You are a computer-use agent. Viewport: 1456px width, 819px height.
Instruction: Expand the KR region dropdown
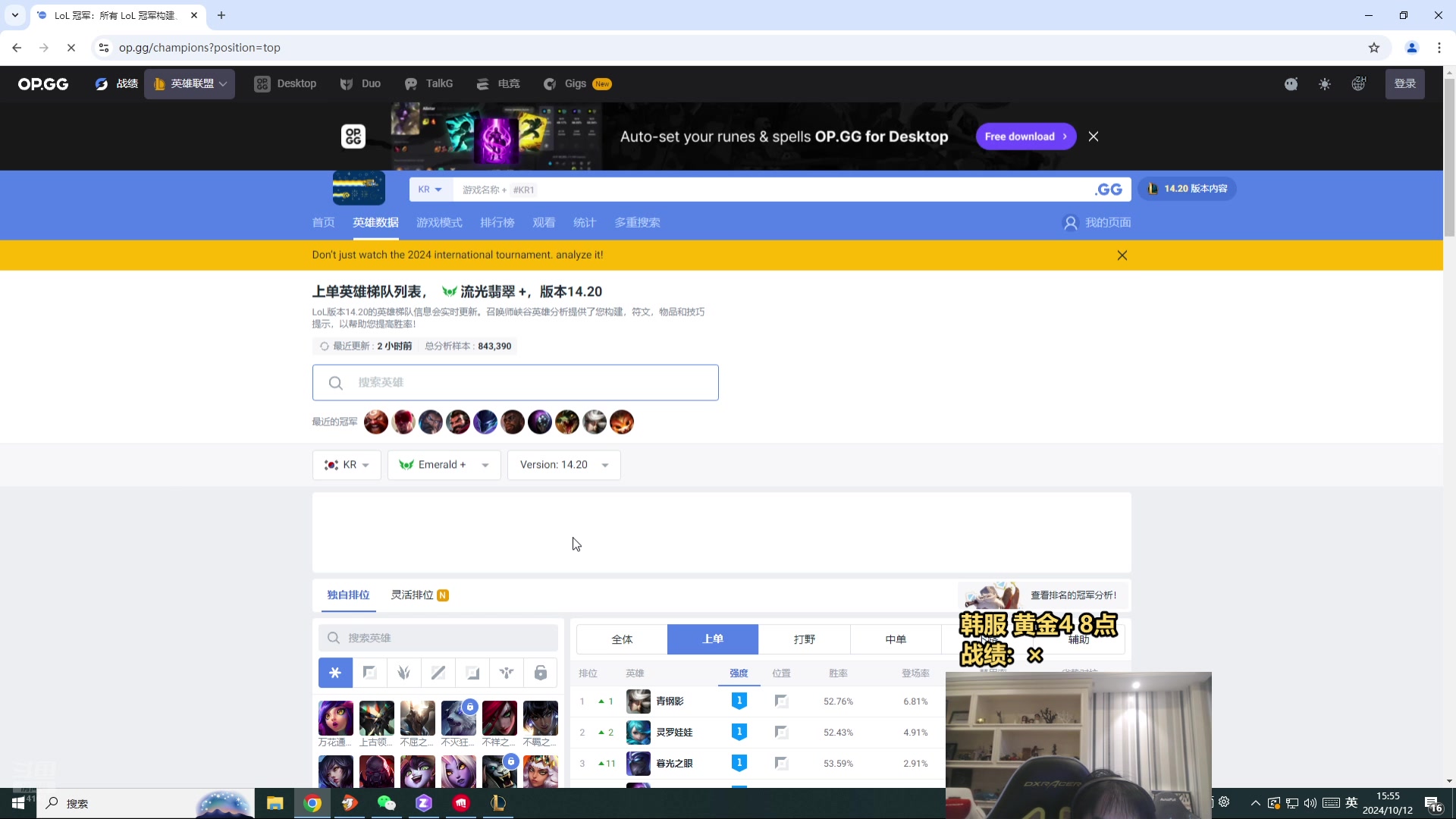[x=347, y=464]
